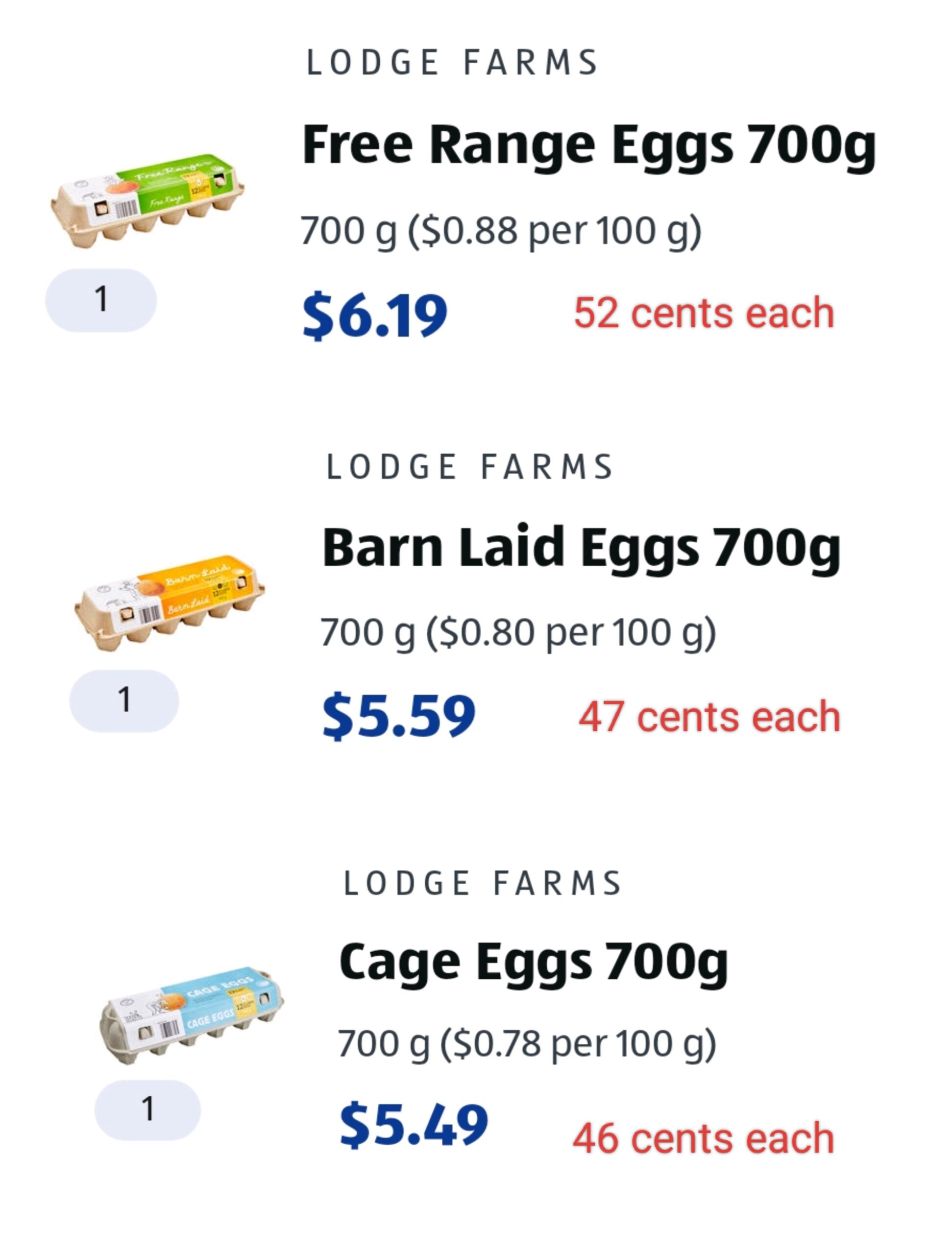Screen dimensions: 952x1254
Task: Click the 46 cents each label
Action: 703,1138
